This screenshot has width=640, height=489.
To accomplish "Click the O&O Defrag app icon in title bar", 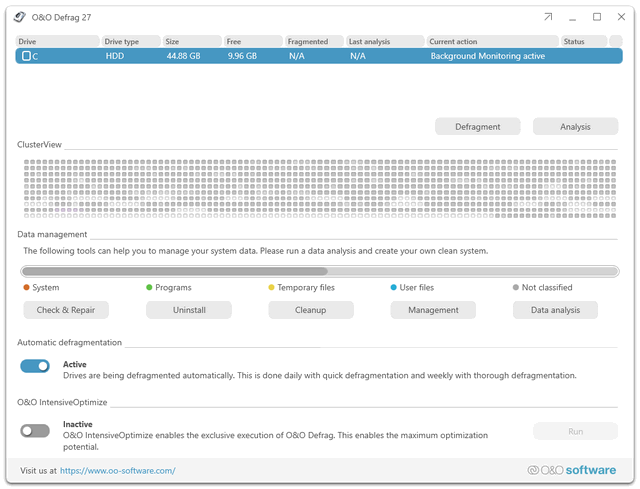I will [x=20, y=17].
